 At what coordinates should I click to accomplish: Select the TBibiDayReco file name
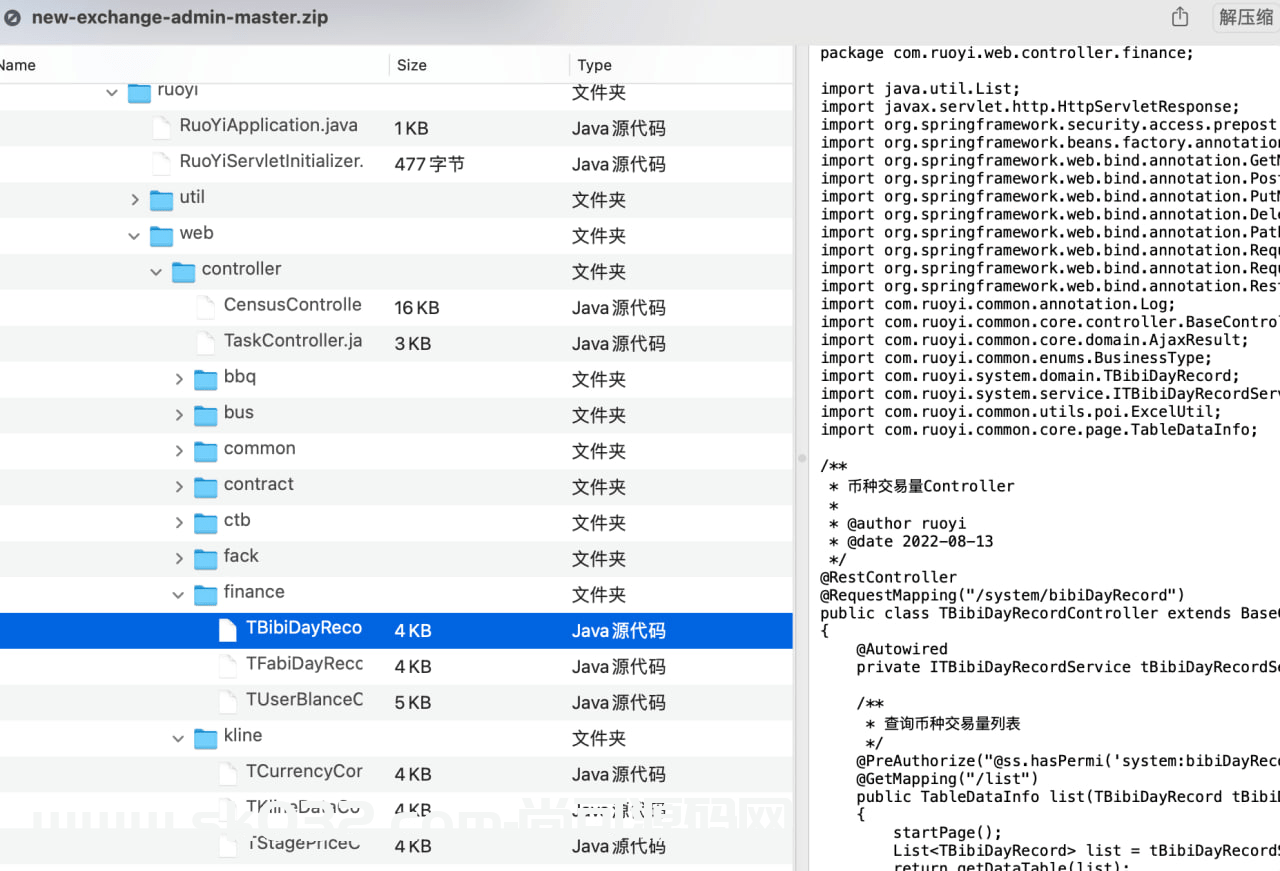coord(304,628)
